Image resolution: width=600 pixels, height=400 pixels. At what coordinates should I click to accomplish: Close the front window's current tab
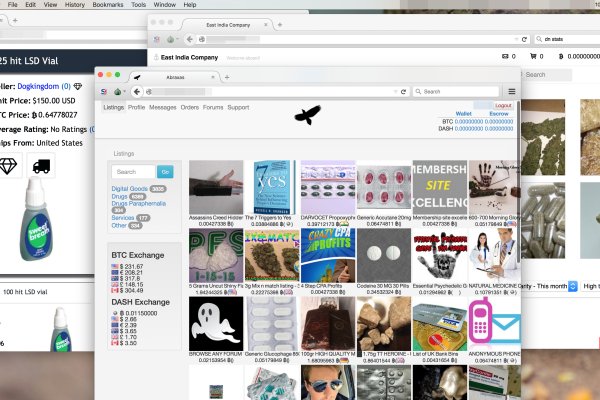[213, 77]
